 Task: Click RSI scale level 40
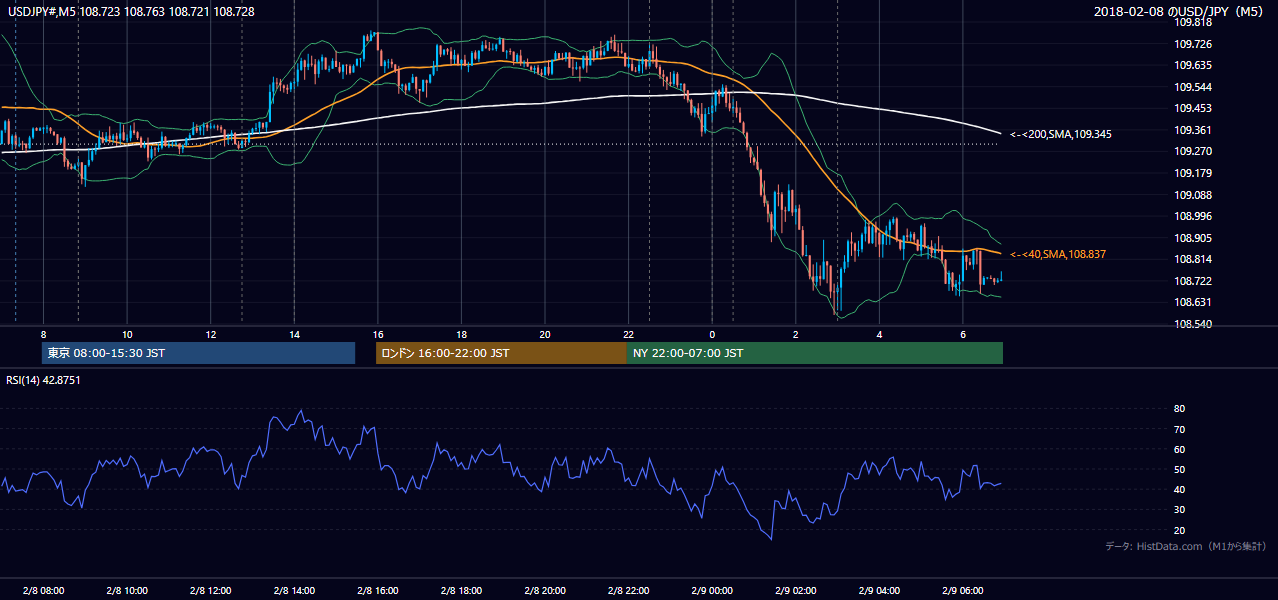coord(1180,490)
